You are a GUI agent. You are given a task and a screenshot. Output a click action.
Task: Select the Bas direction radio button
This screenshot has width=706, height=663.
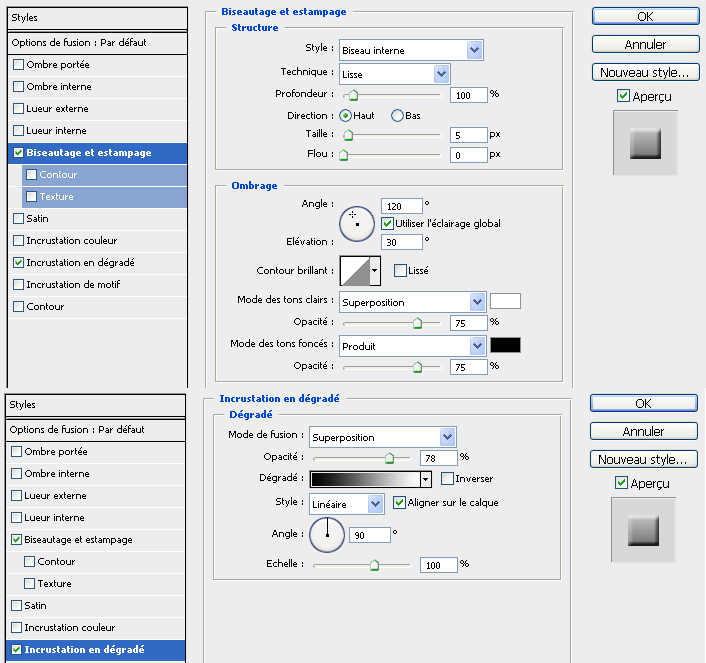[397, 116]
